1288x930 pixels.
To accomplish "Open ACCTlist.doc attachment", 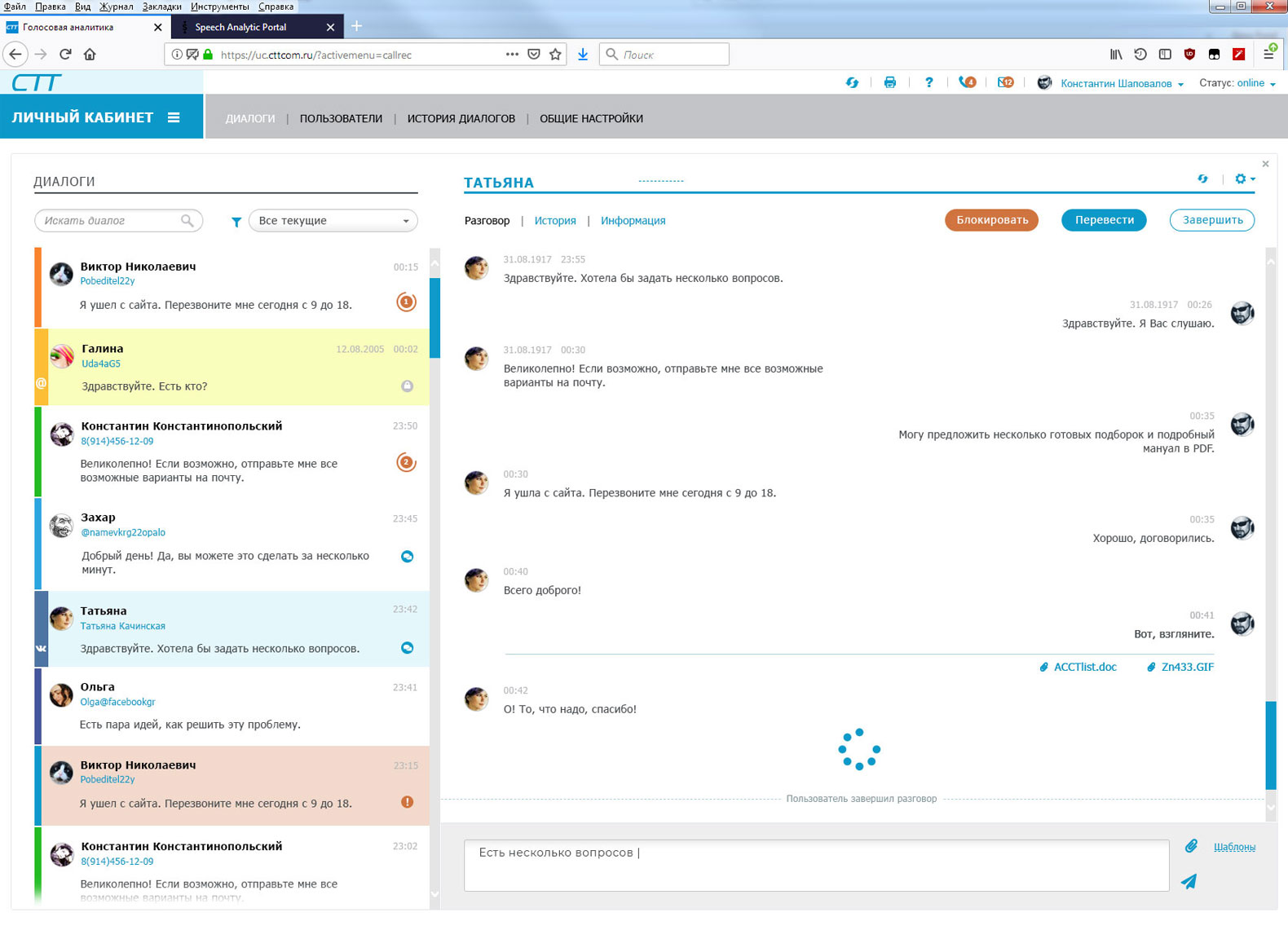I will click(1078, 667).
